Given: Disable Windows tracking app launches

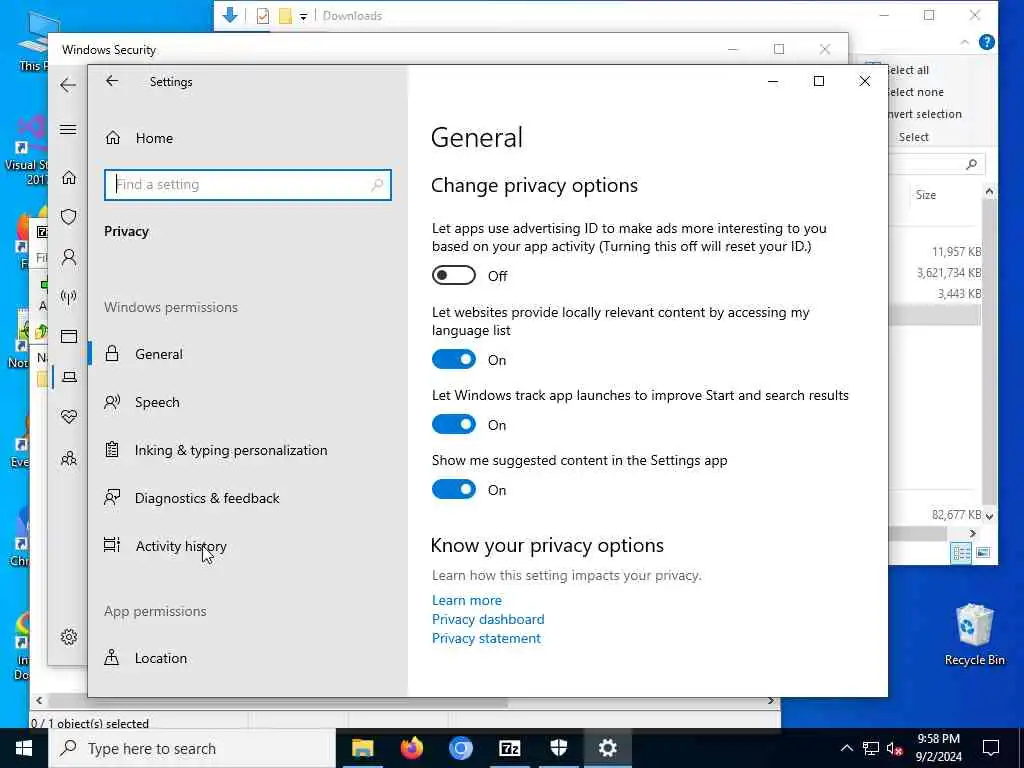Looking at the screenshot, I should pyautogui.click(x=453, y=424).
